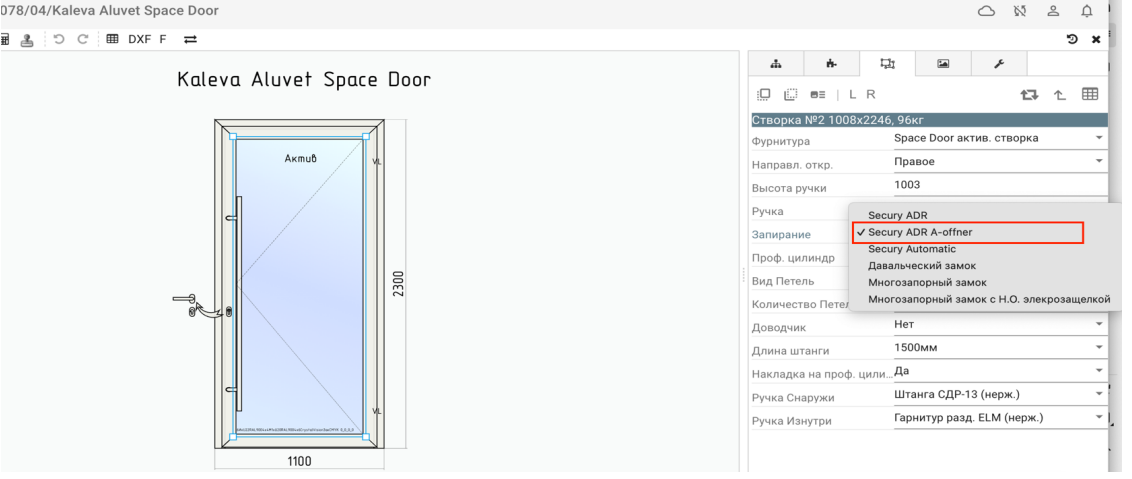The height and width of the screenshot is (479, 1132).
Task: Open the Направл. откр. dropdown
Action: click(x=999, y=161)
